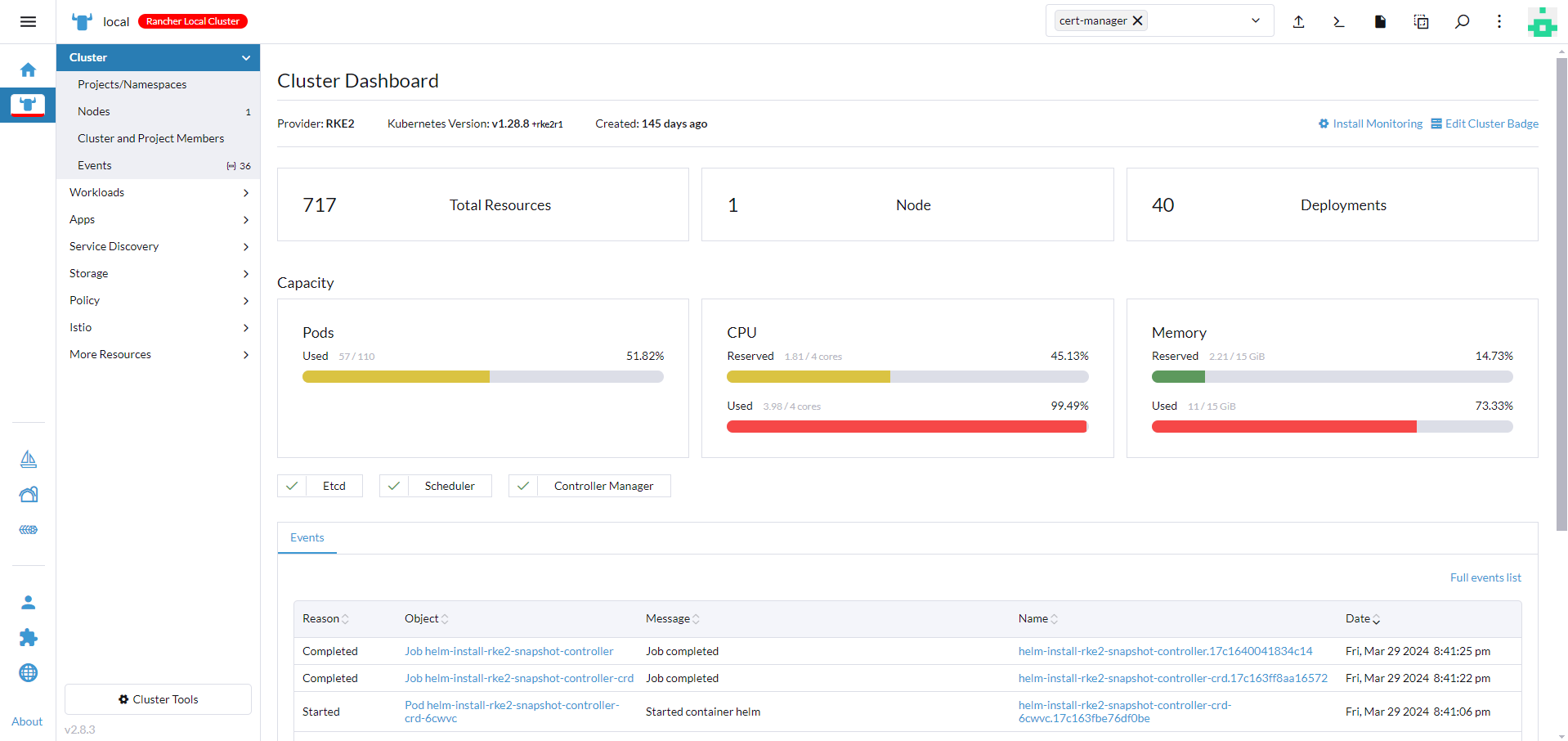Select Nodes in Cluster menu
1568x741 pixels.
[94, 112]
